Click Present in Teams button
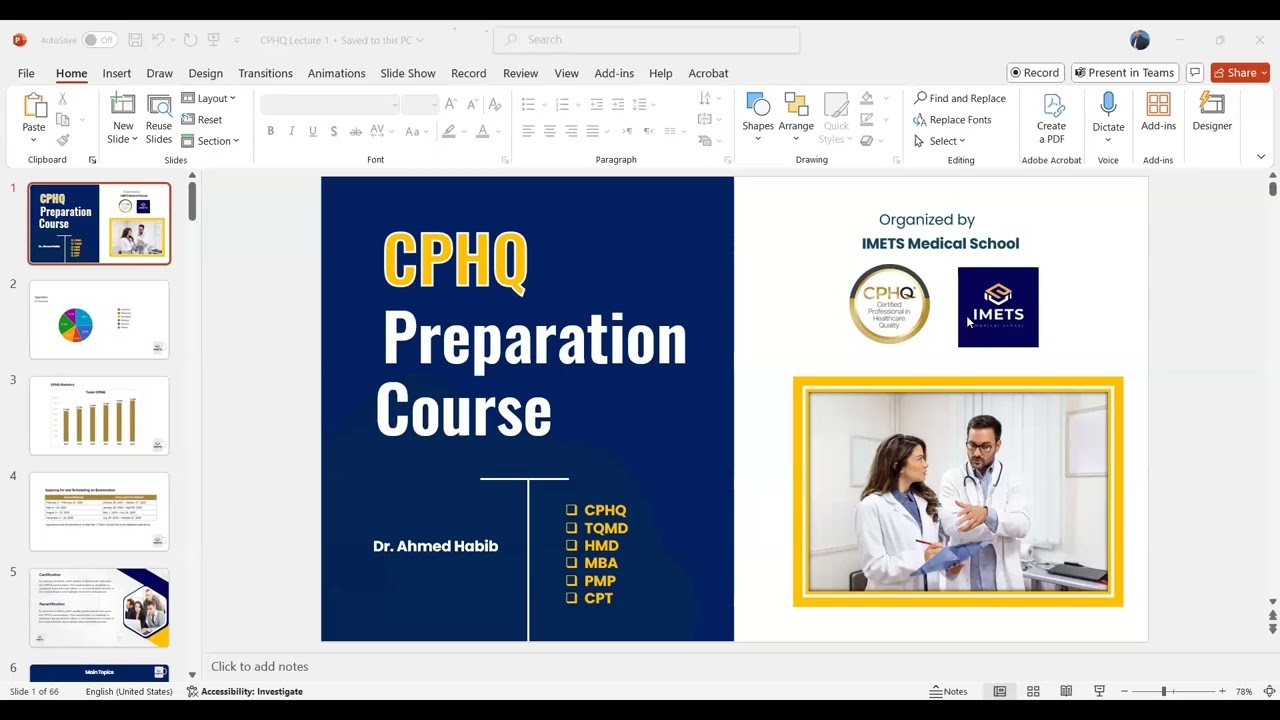 point(1124,73)
